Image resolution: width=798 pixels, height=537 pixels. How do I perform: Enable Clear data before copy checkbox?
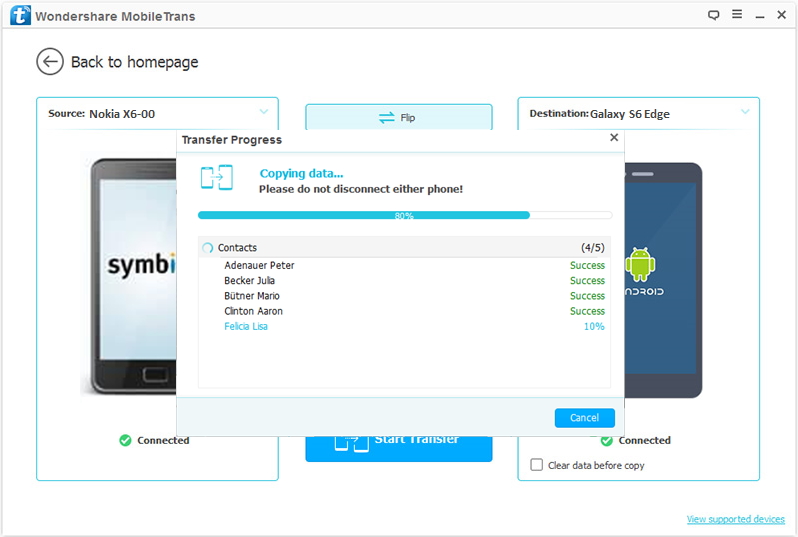pos(536,465)
